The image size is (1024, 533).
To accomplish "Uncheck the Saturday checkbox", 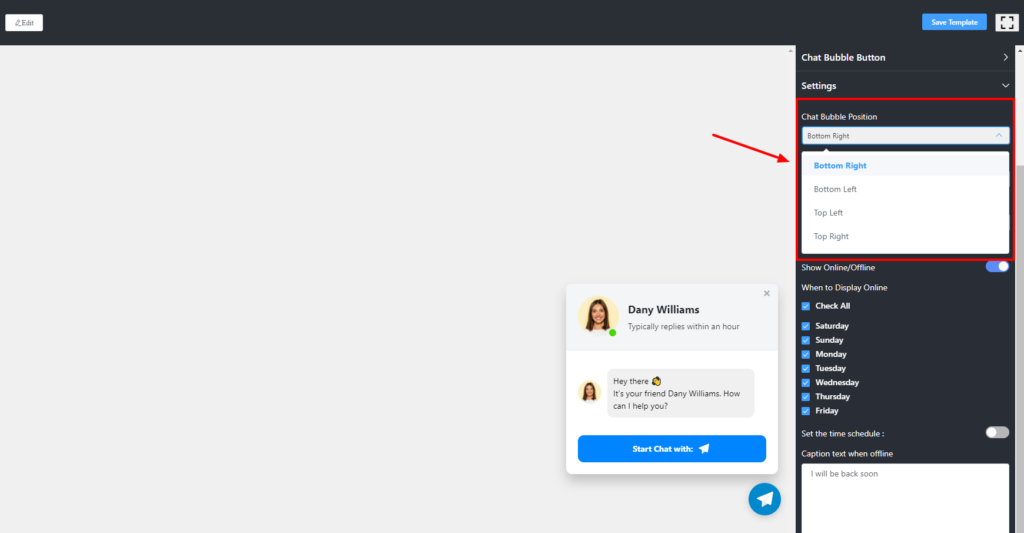I will (806, 326).
